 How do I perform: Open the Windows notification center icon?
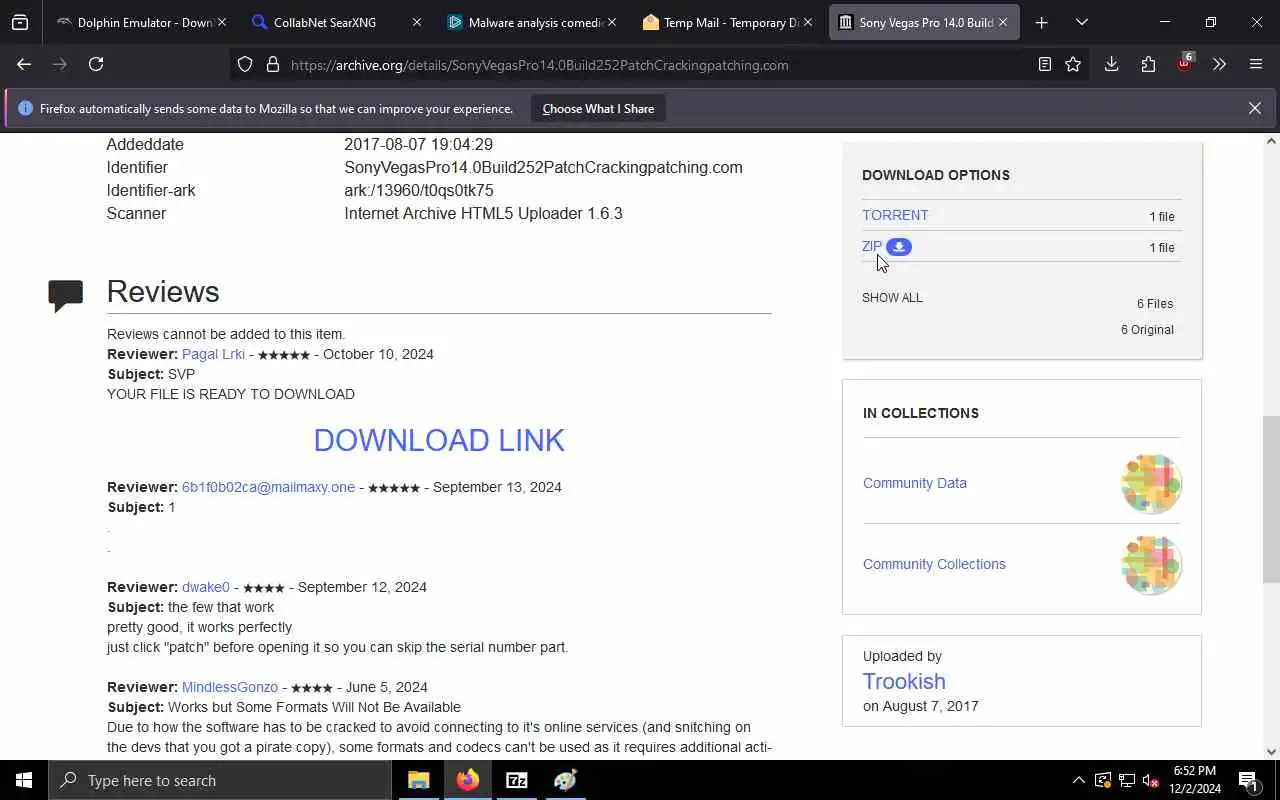tap(1248, 780)
